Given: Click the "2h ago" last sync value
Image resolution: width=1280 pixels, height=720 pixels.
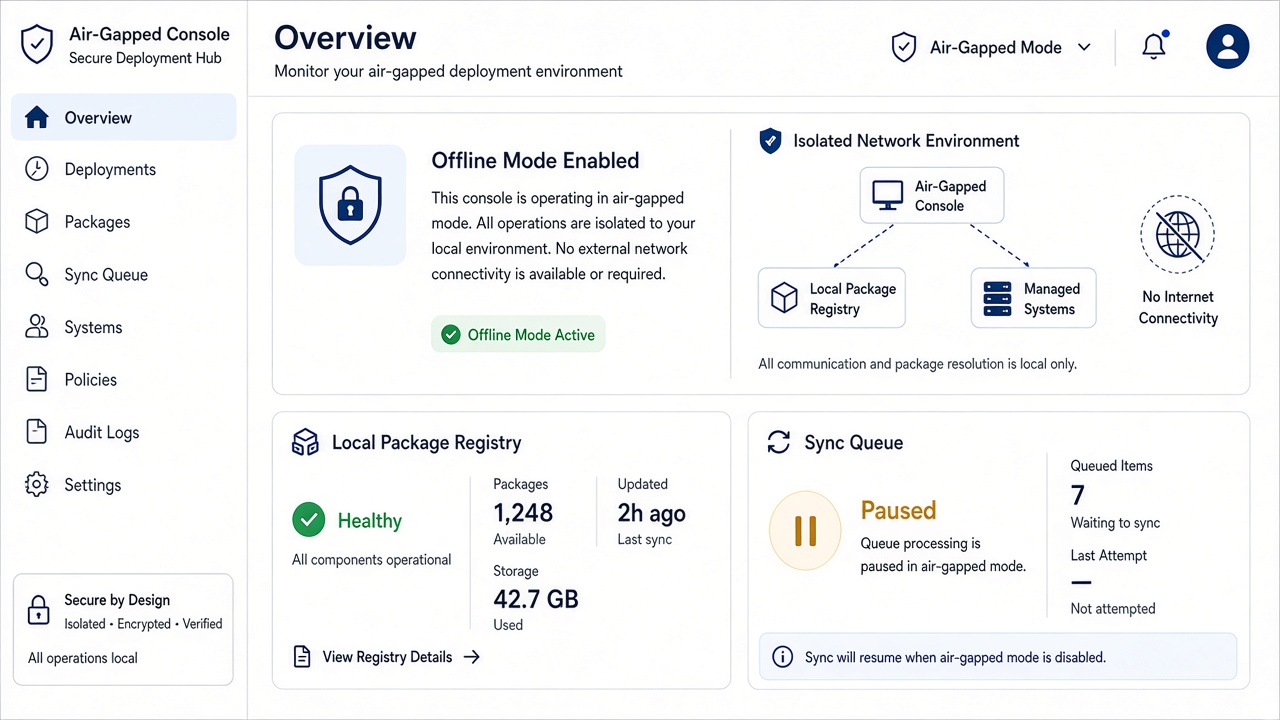Looking at the screenshot, I should (x=652, y=513).
